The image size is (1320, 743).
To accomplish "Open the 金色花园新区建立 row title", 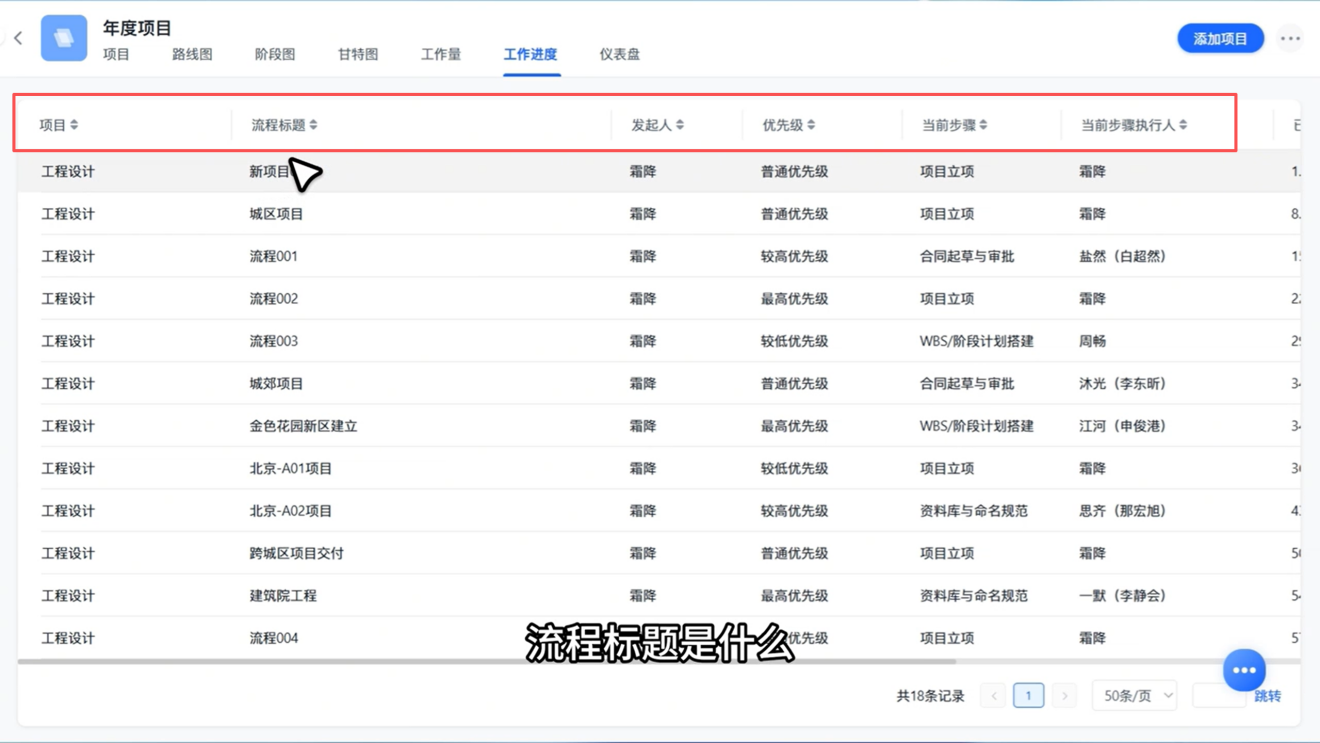I will (x=303, y=426).
